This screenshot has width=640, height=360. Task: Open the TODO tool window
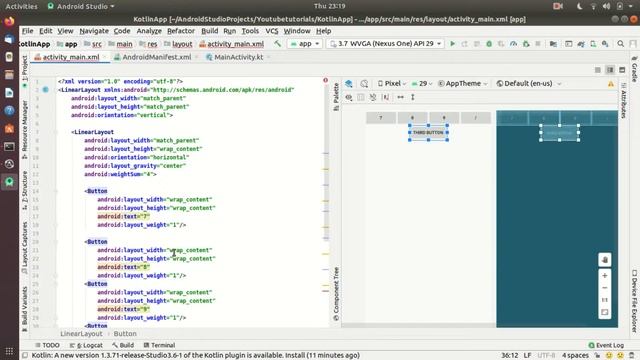point(47,345)
